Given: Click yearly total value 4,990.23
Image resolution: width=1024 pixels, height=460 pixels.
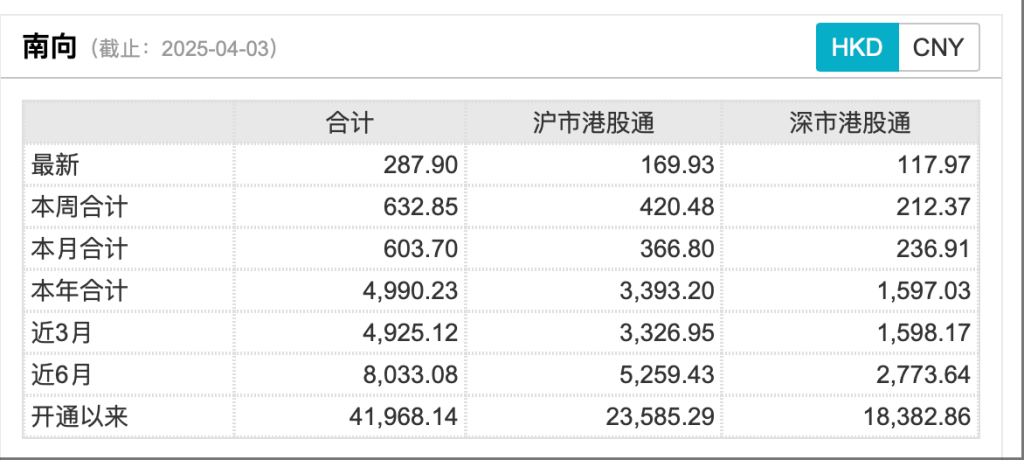Looking at the screenshot, I should coord(408,291).
